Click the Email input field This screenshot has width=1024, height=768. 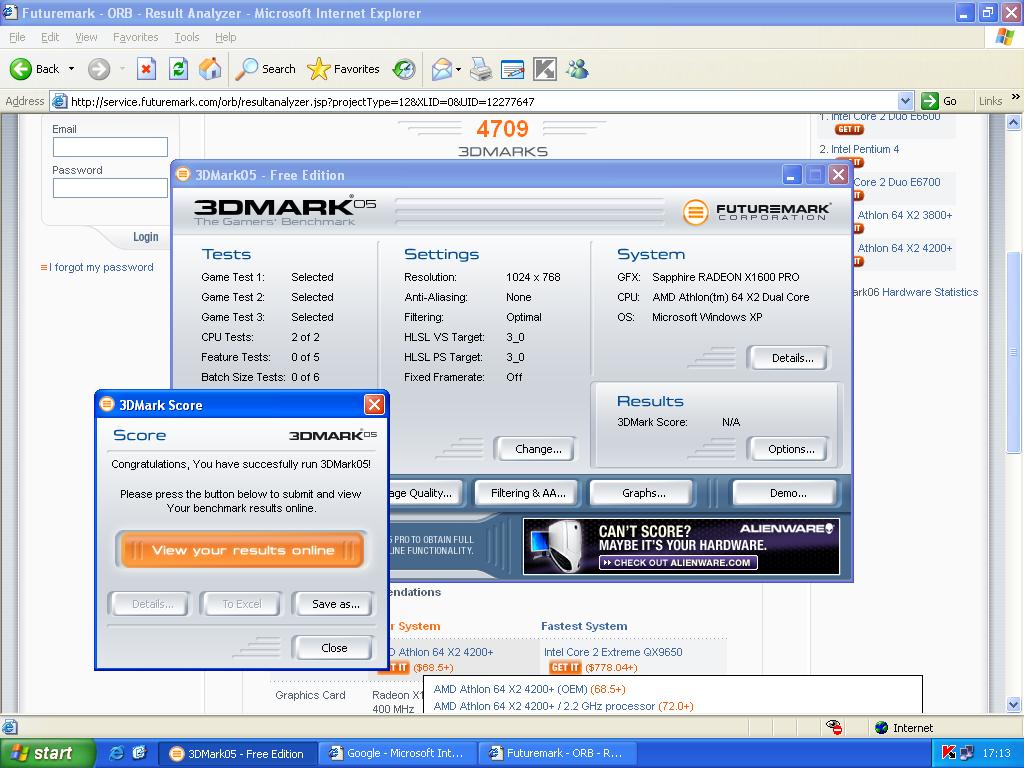coord(110,147)
